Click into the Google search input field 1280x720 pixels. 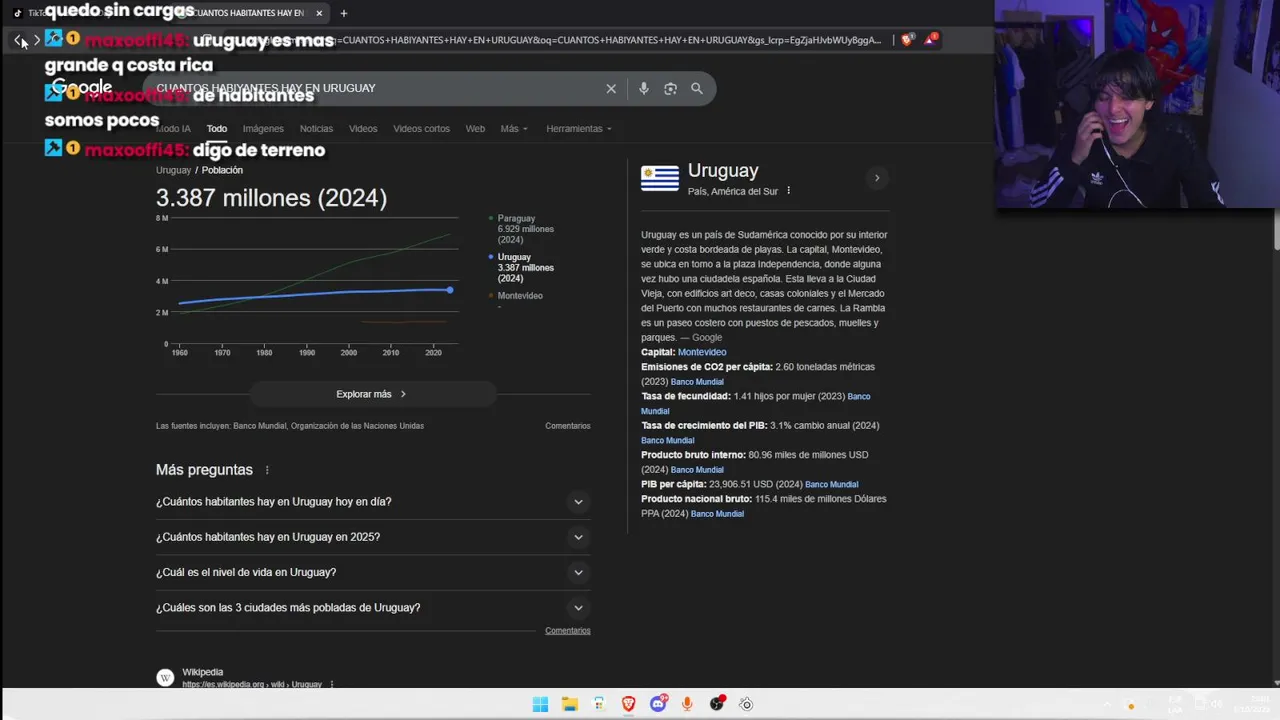click(x=375, y=88)
